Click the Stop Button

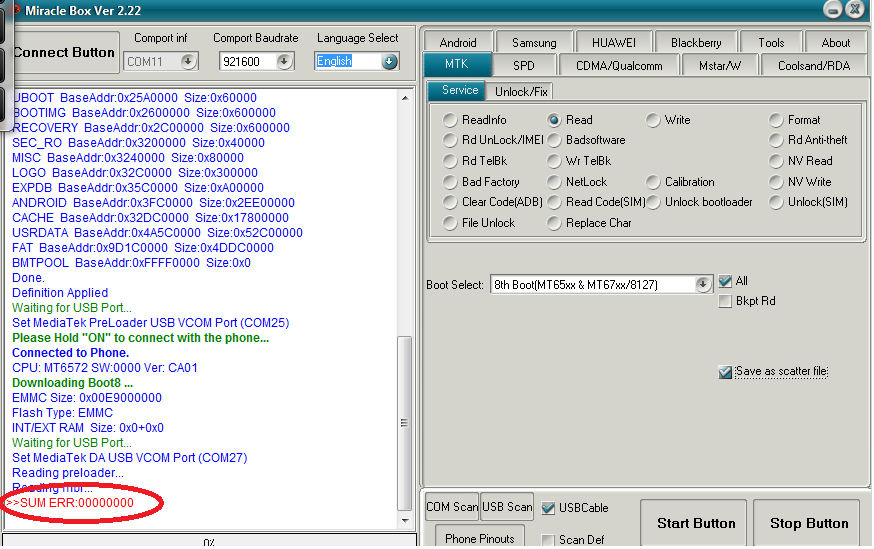coord(809,523)
